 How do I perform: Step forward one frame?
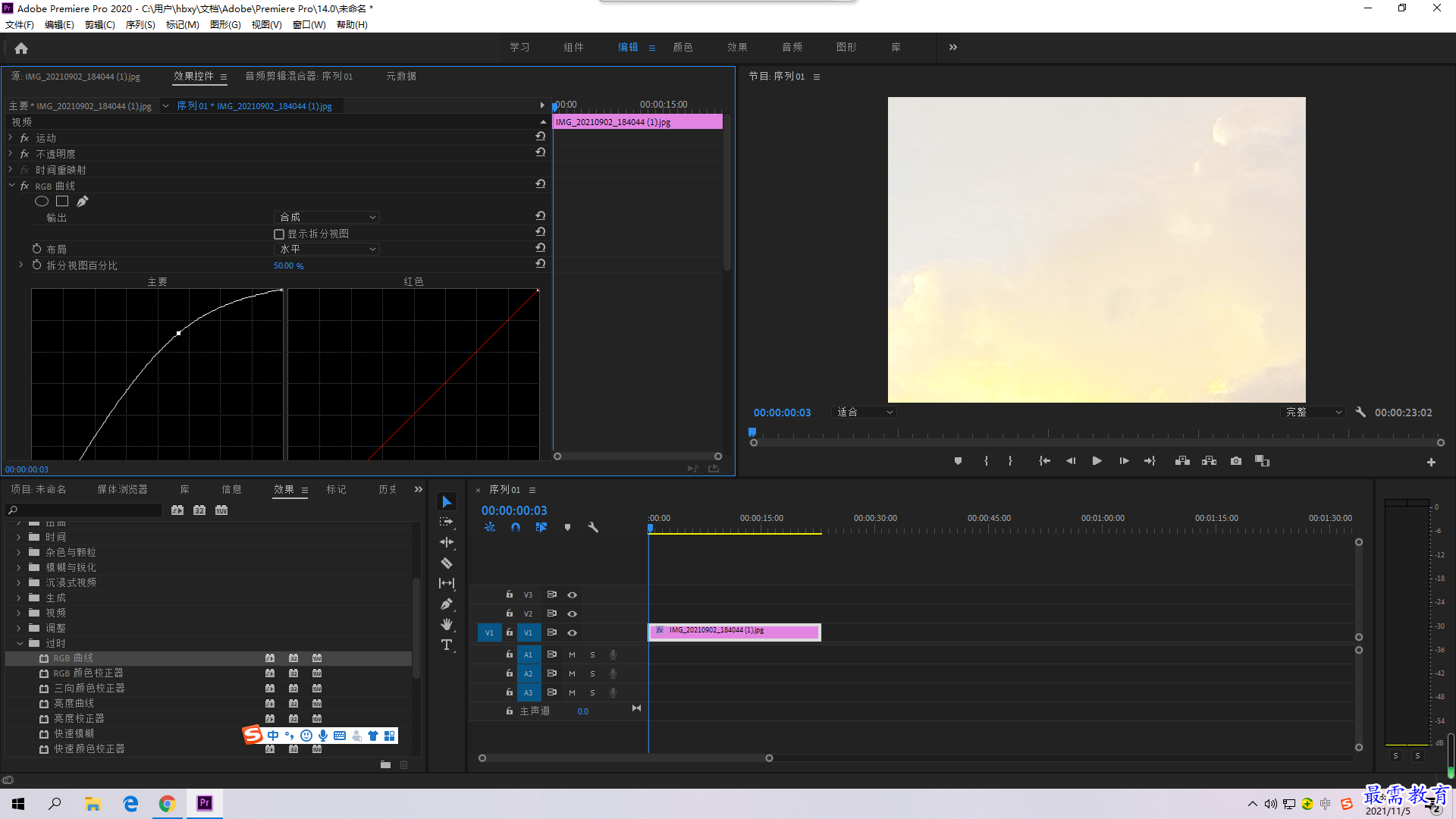1124,461
